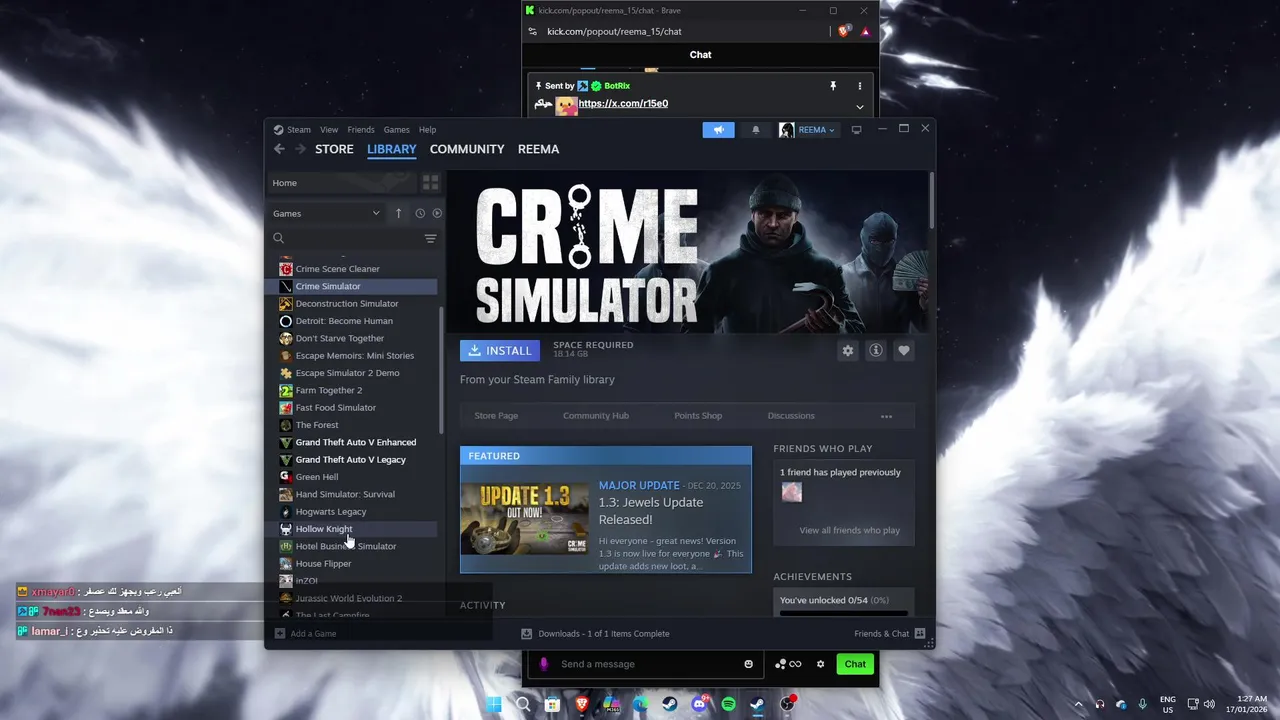
Task: Open Crime Simulator game info icon
Action: [876, 351]
